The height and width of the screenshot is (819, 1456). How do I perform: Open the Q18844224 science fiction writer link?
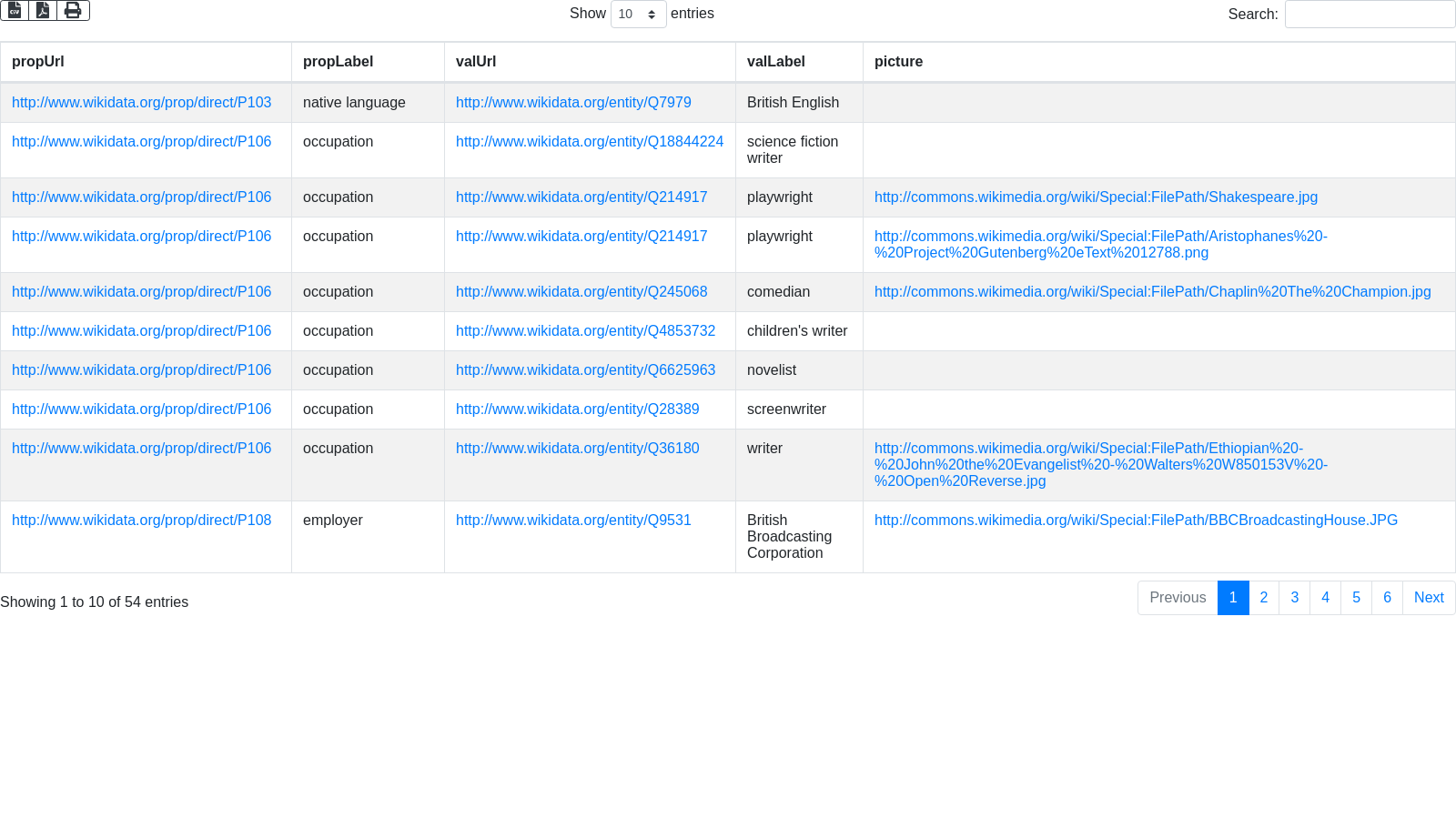589,142
